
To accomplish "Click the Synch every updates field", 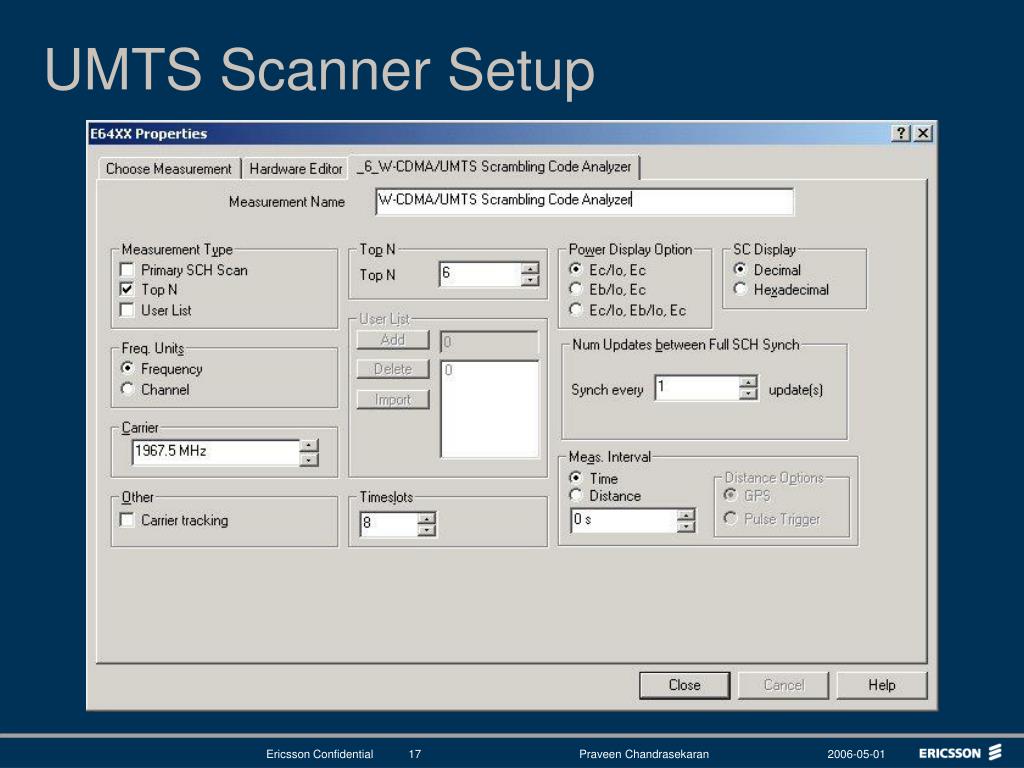I will coord(697,388).
